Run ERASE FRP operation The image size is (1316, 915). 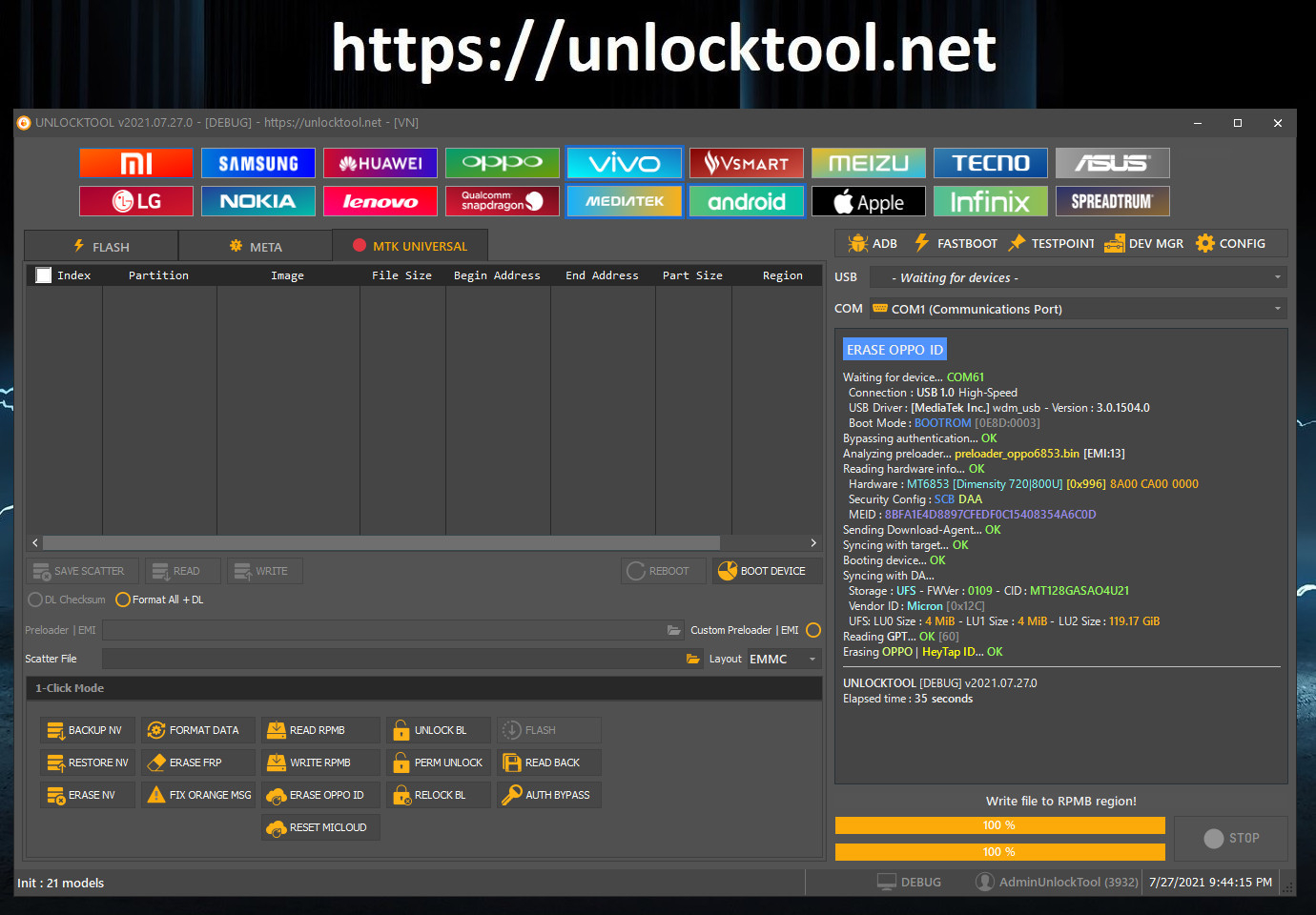click(x=198, y=762)
